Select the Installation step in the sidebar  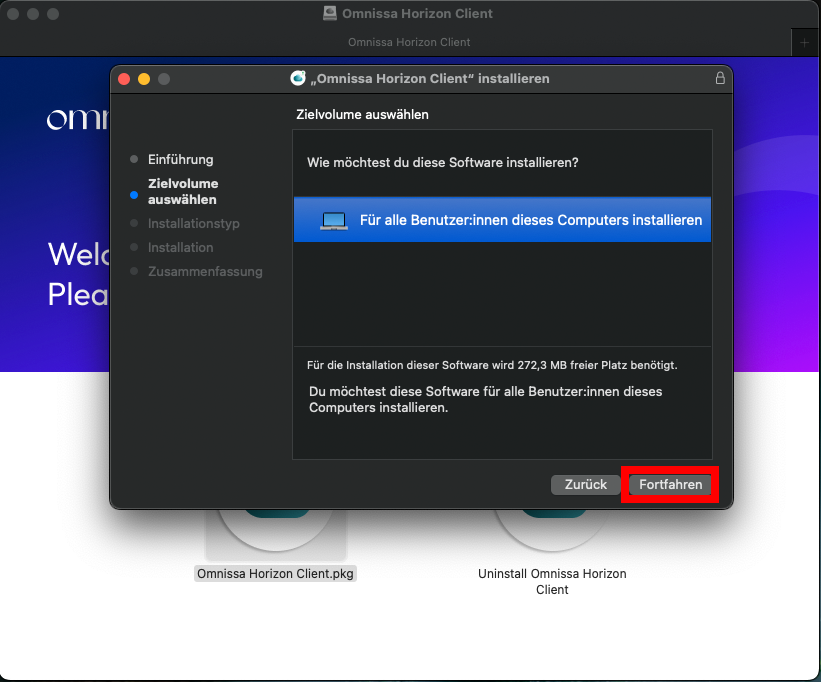pos(180,247)
